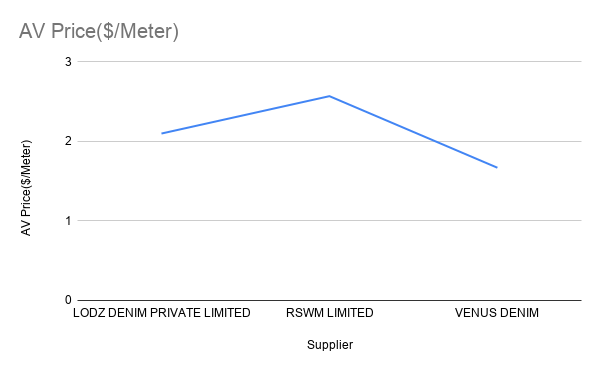Screen dimensions: 600x371
Task: Click the line start point at LODZ DENIM
Action: click(162, 133)
